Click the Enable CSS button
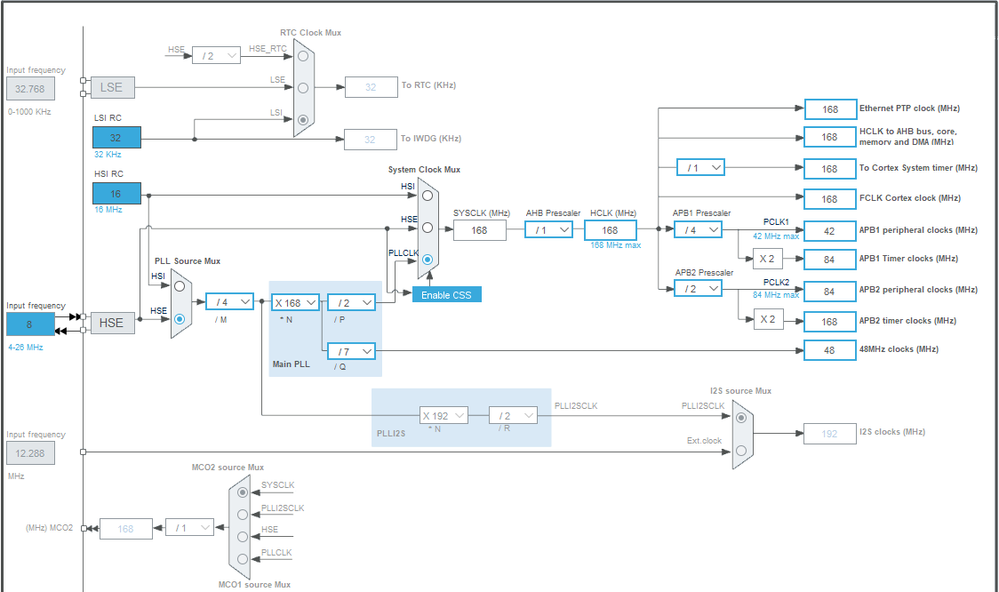The height and width of the screenshot is (592, 999). point(446,294)
